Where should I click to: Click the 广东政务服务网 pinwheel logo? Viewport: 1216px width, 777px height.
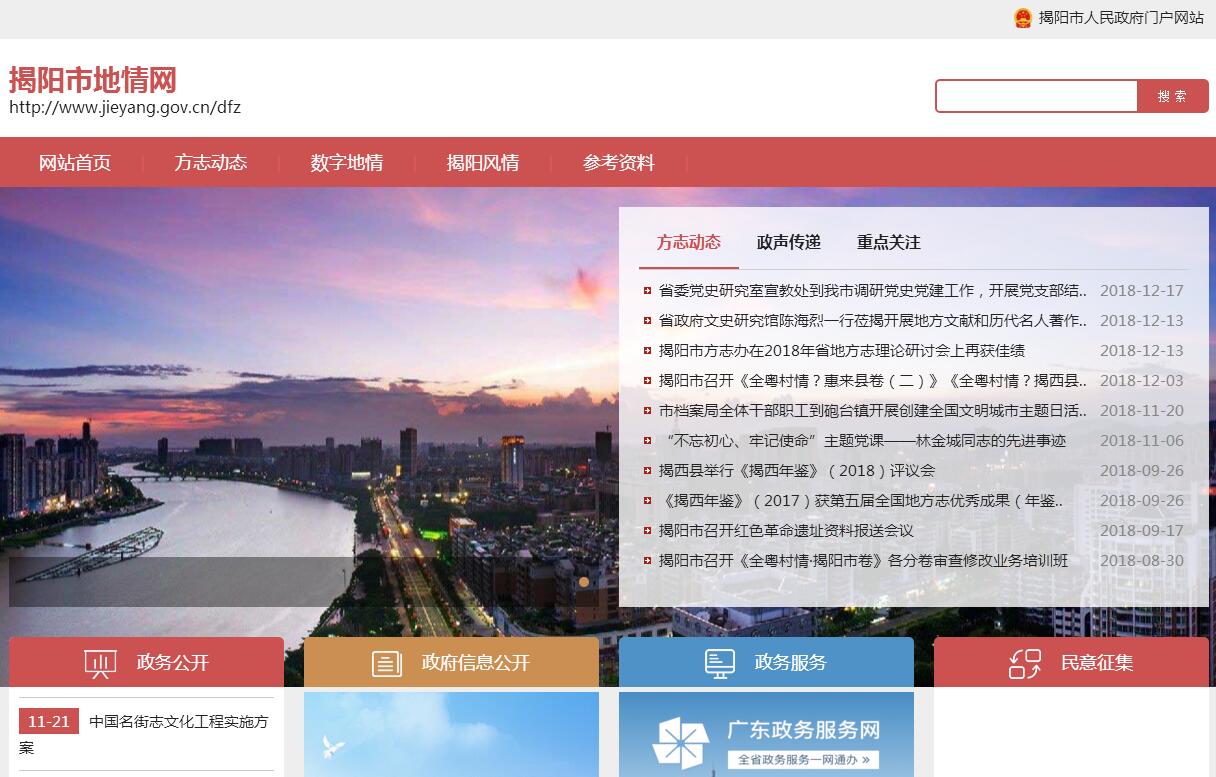point(680,745)
